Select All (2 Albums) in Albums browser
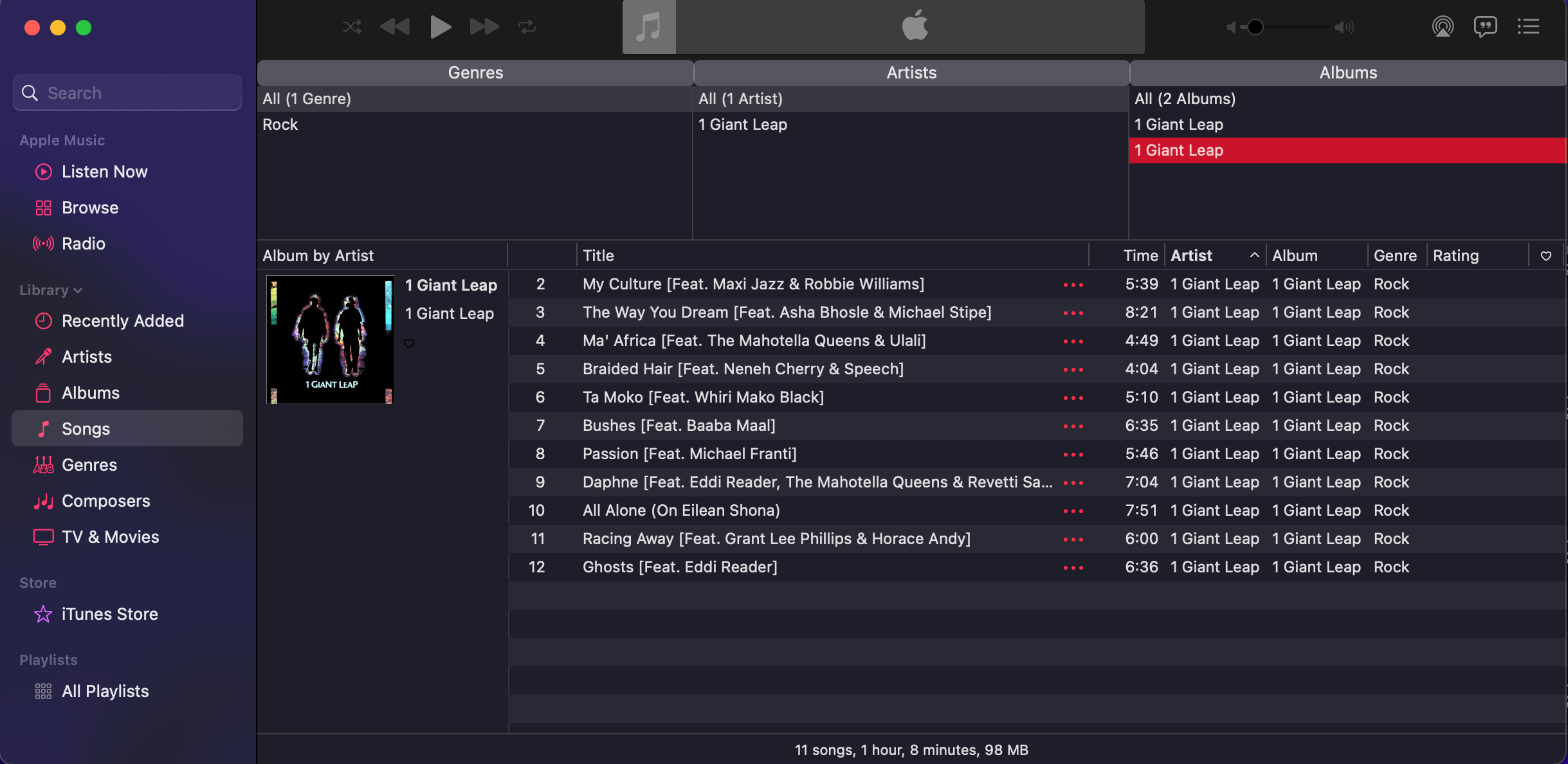This screenshot has height=764, width=1568. (x=1185, y=99)
